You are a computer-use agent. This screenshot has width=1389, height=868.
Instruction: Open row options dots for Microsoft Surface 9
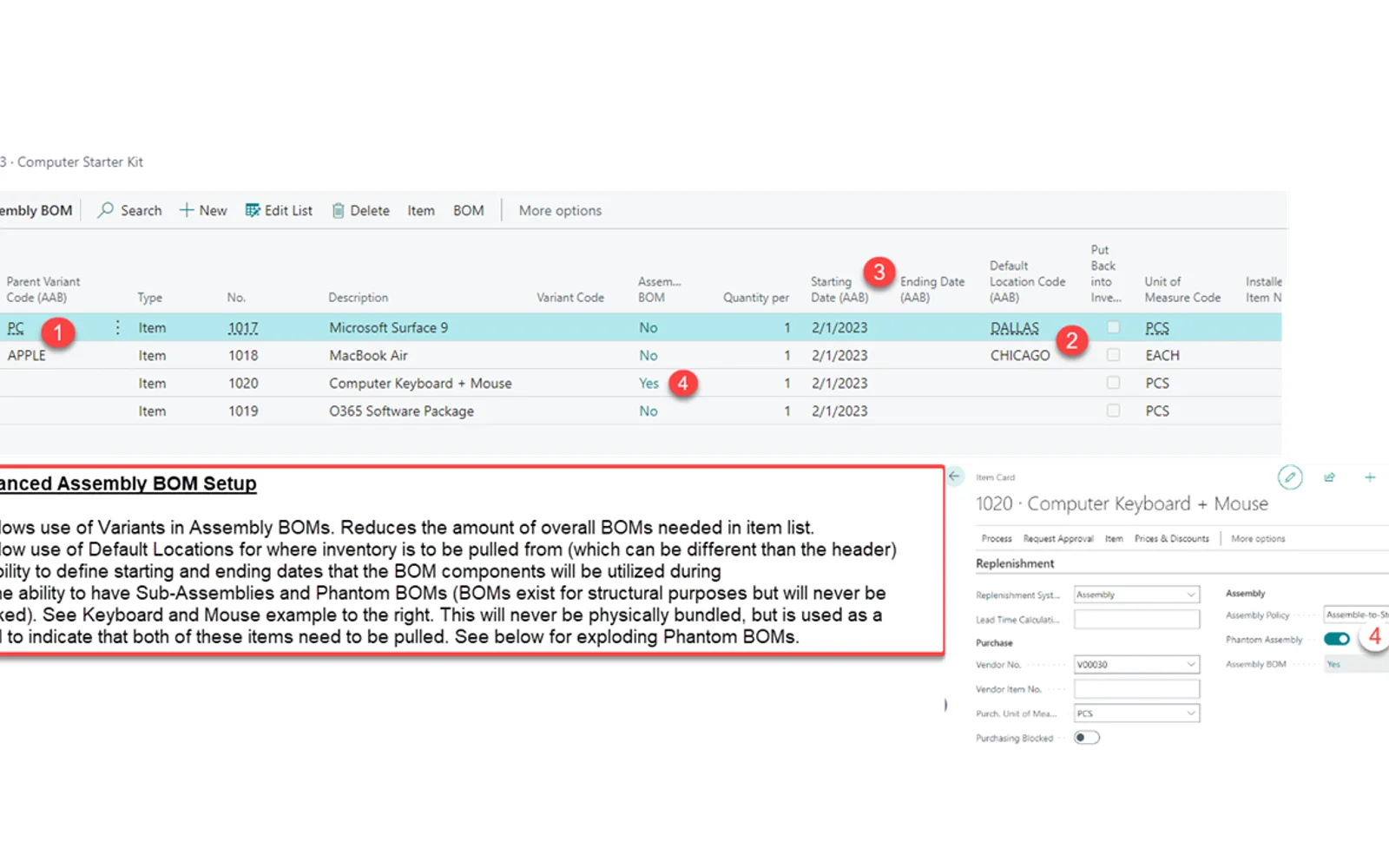117,327
